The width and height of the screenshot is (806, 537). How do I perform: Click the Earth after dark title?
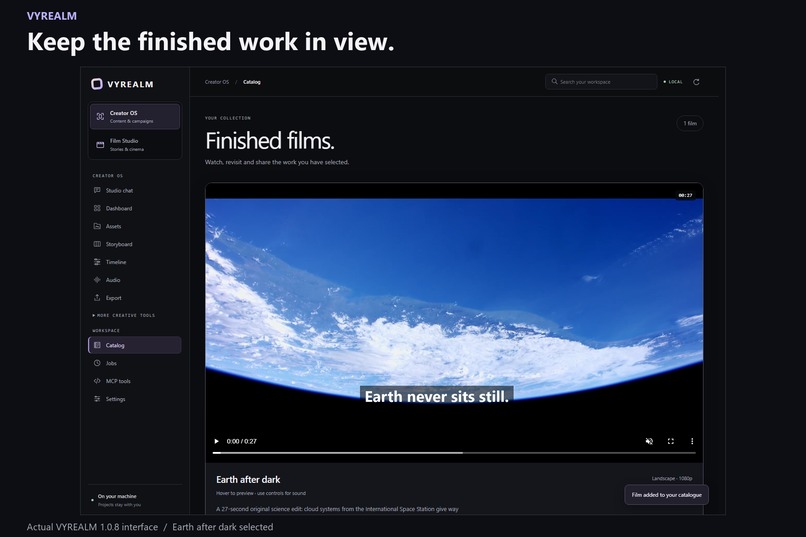pyautogui.click(x=248, y=479)
